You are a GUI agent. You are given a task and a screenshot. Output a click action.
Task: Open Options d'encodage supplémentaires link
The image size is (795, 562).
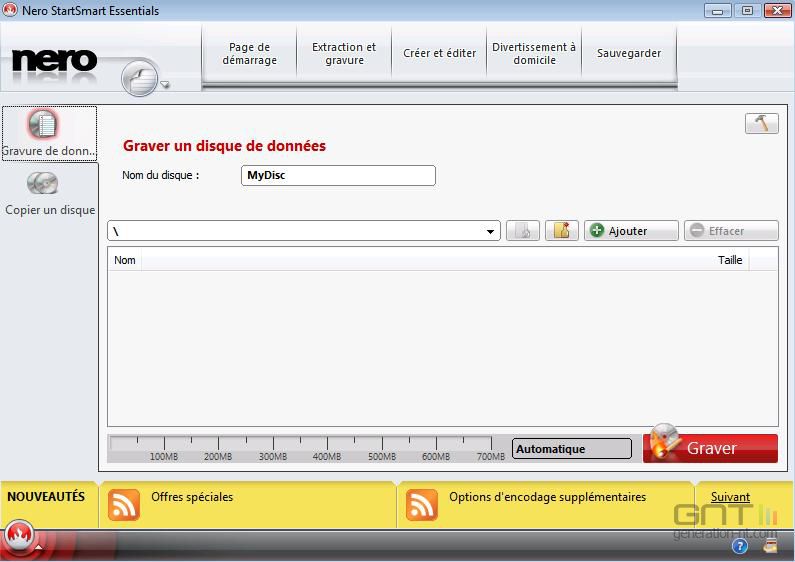point(548,497)
